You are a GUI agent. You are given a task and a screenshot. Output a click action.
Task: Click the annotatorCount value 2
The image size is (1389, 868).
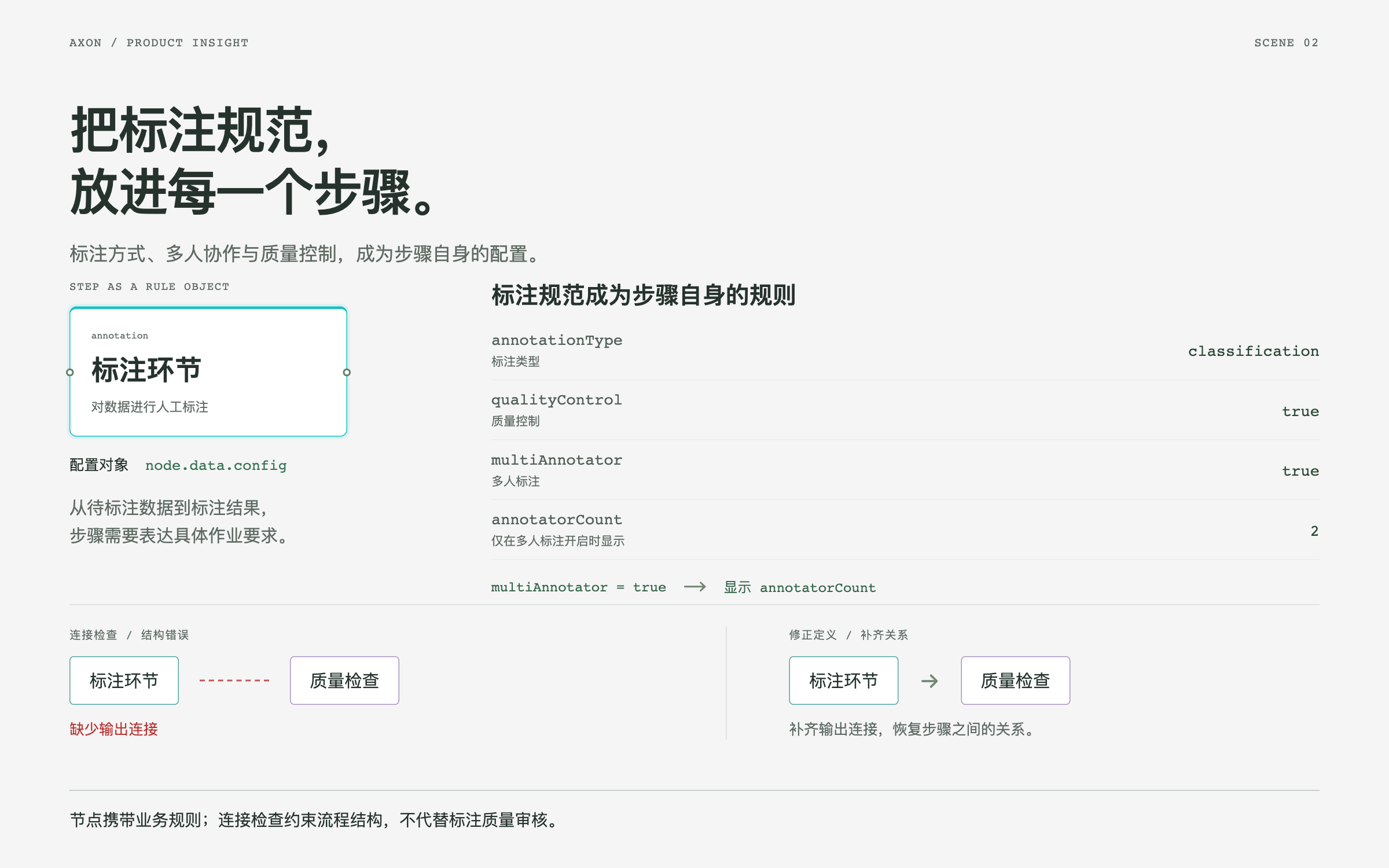[1314, 531]
